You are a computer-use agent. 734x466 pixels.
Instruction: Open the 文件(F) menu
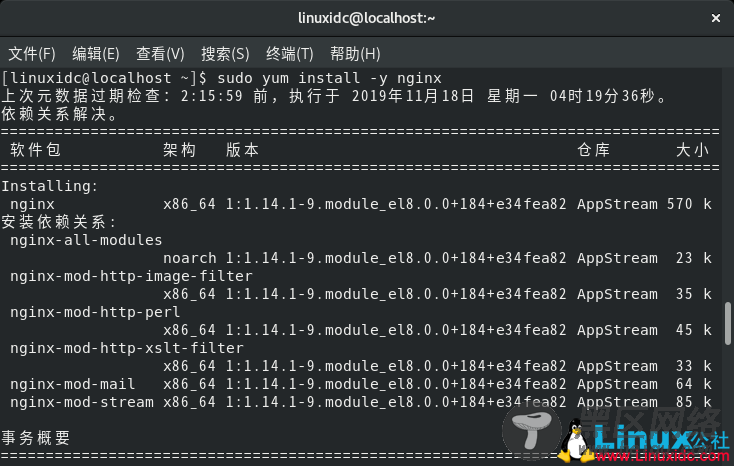[32, 54]
